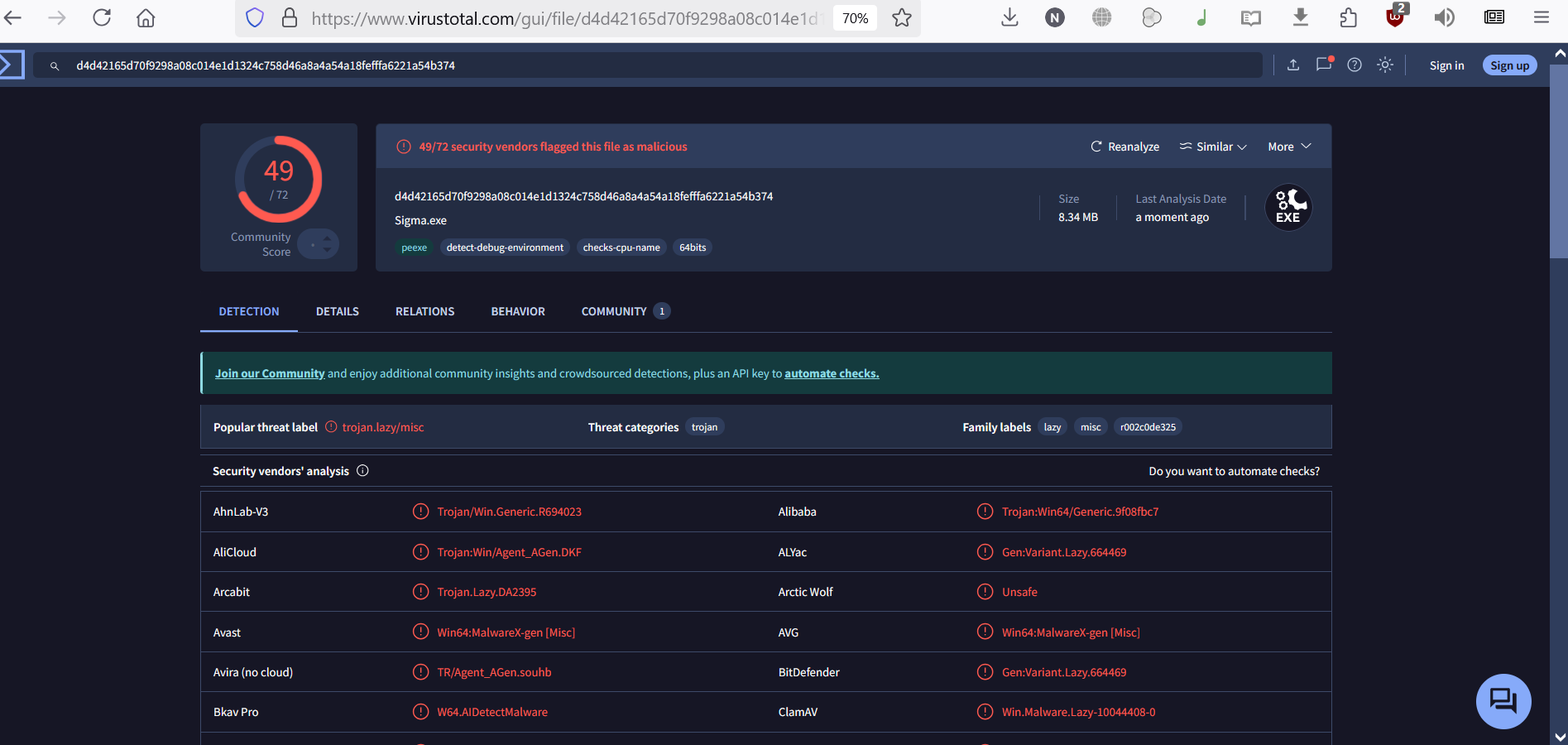Open the sidebar panels toolbar icon
The width and height of the screenshot is (1568, 745).
pos(1494,17)
